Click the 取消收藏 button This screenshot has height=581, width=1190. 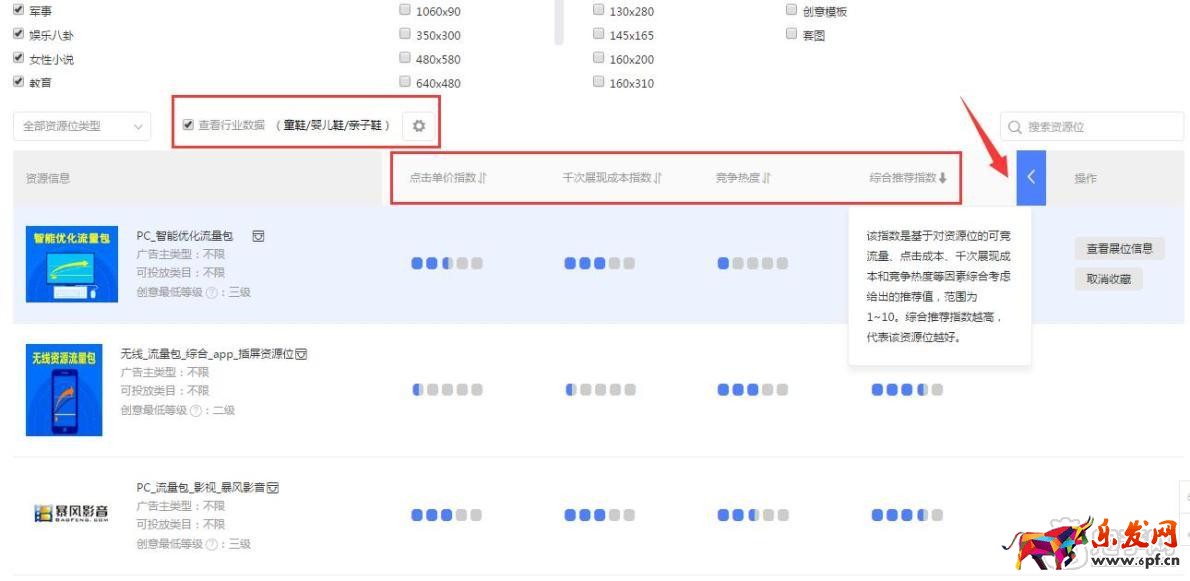click(x=1108, y=279)
